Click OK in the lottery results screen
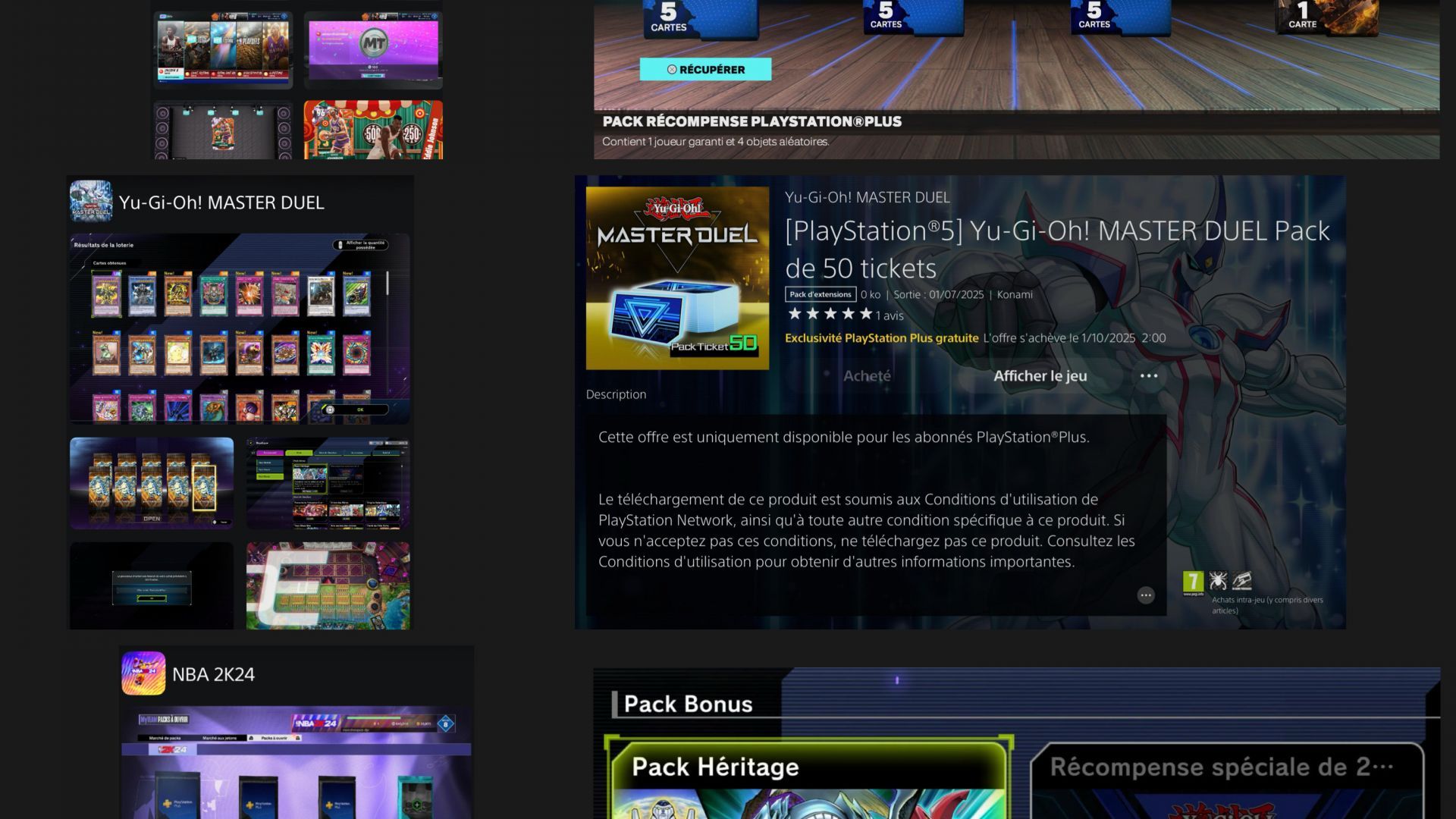Screen dimensions: 1456x819 355,409
